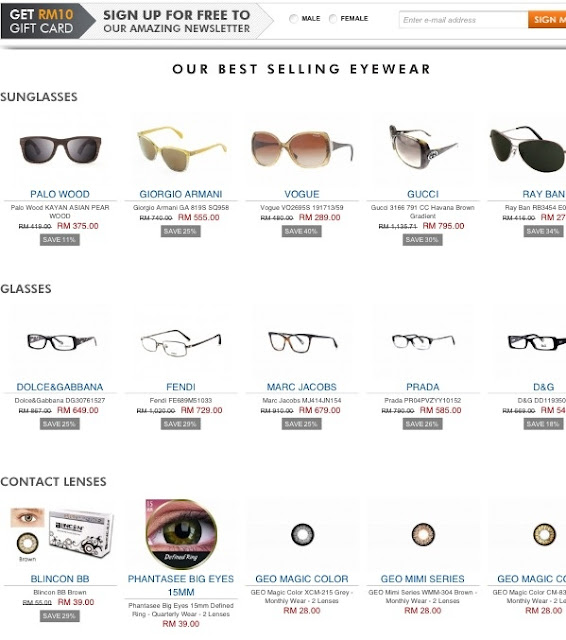566x640 pixels.
Task: Open the yellow Giorgio Armani sunglasses image
Action: tap(181, 148)
